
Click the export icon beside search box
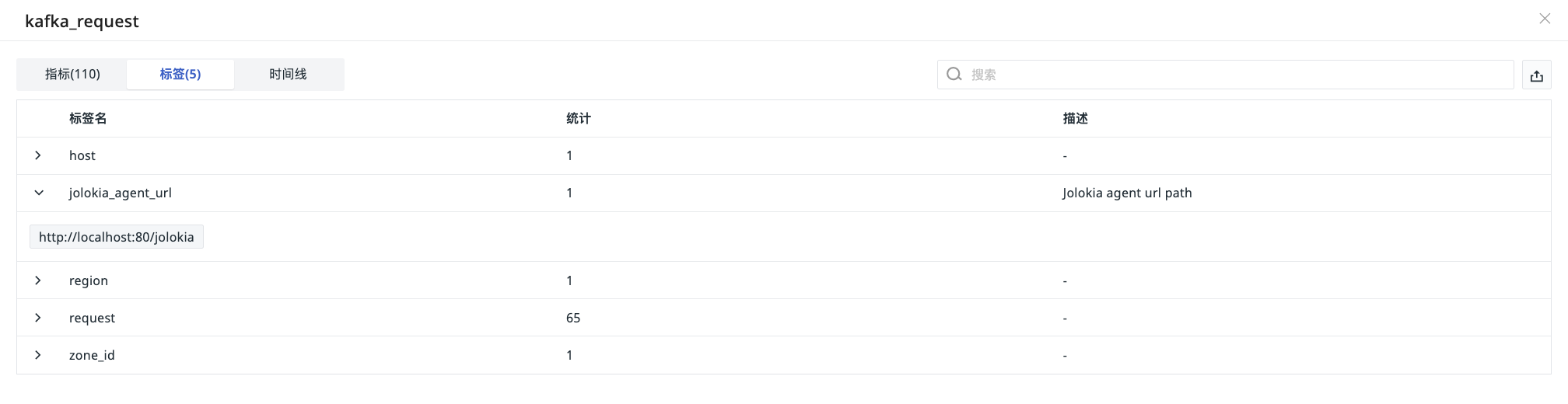(1536, 75)
